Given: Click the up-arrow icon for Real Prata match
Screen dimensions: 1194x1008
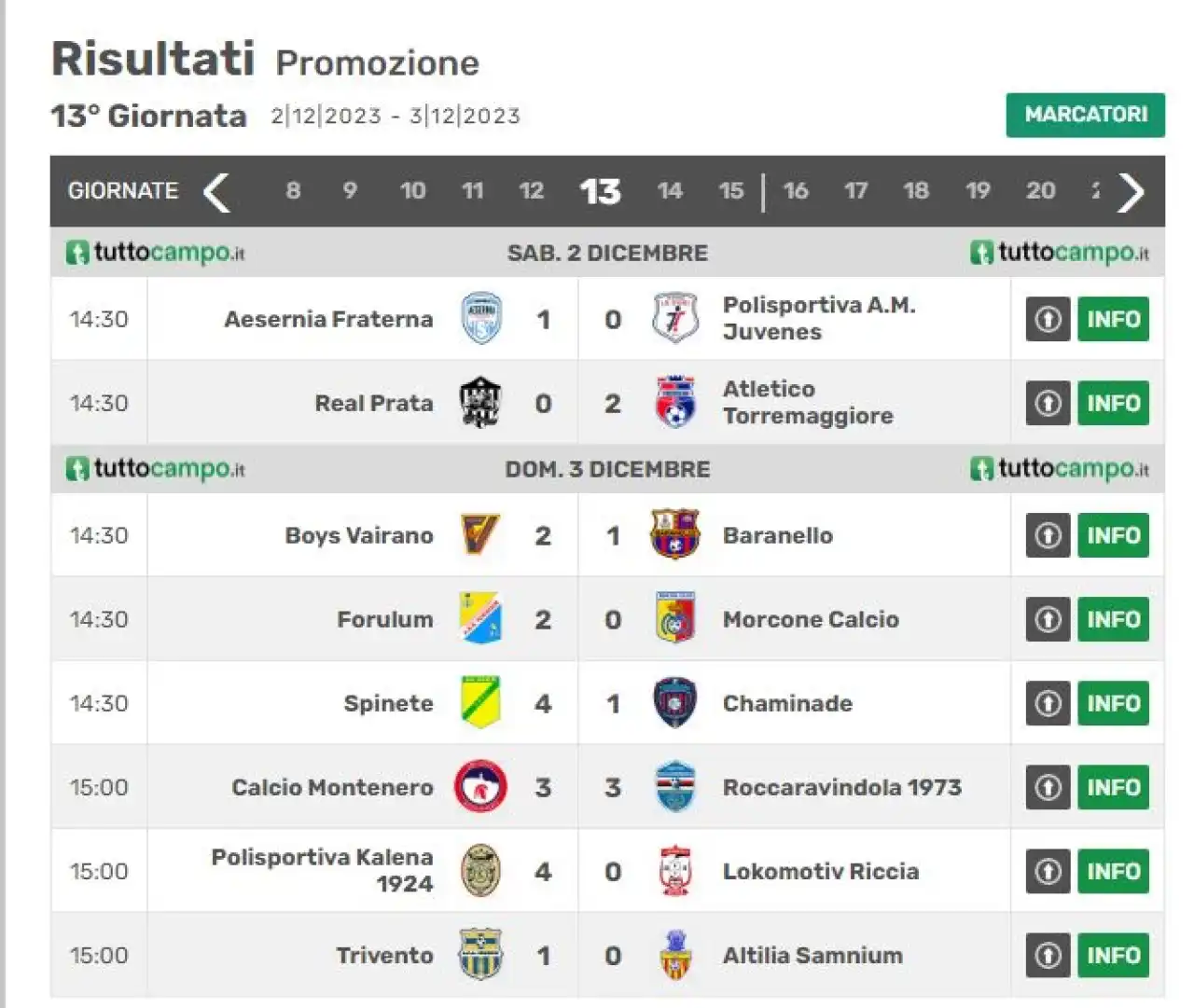Looking at the screenshot, I should click(x=1048, y=403).
